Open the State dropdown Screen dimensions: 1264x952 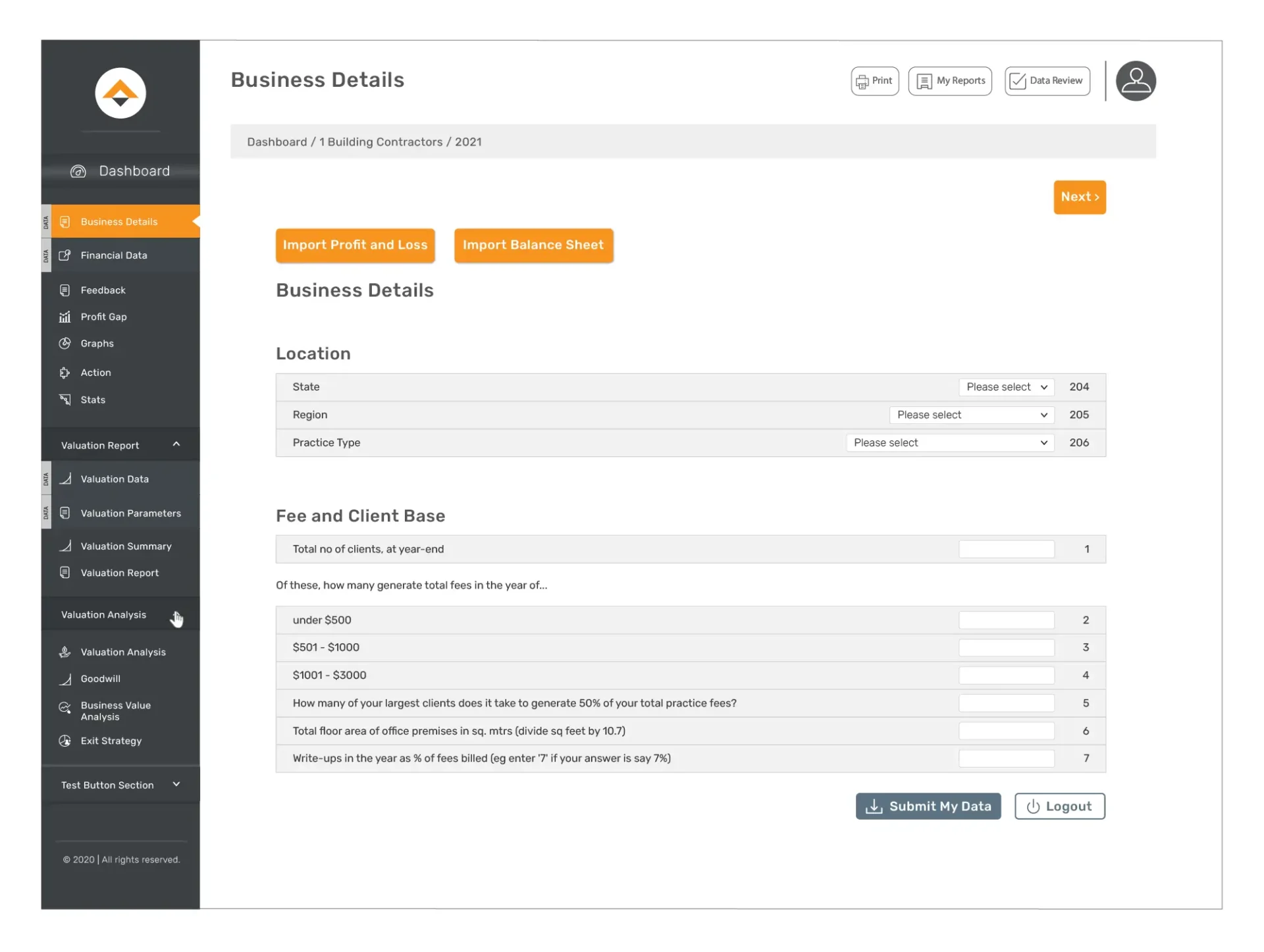[1006, 387]
